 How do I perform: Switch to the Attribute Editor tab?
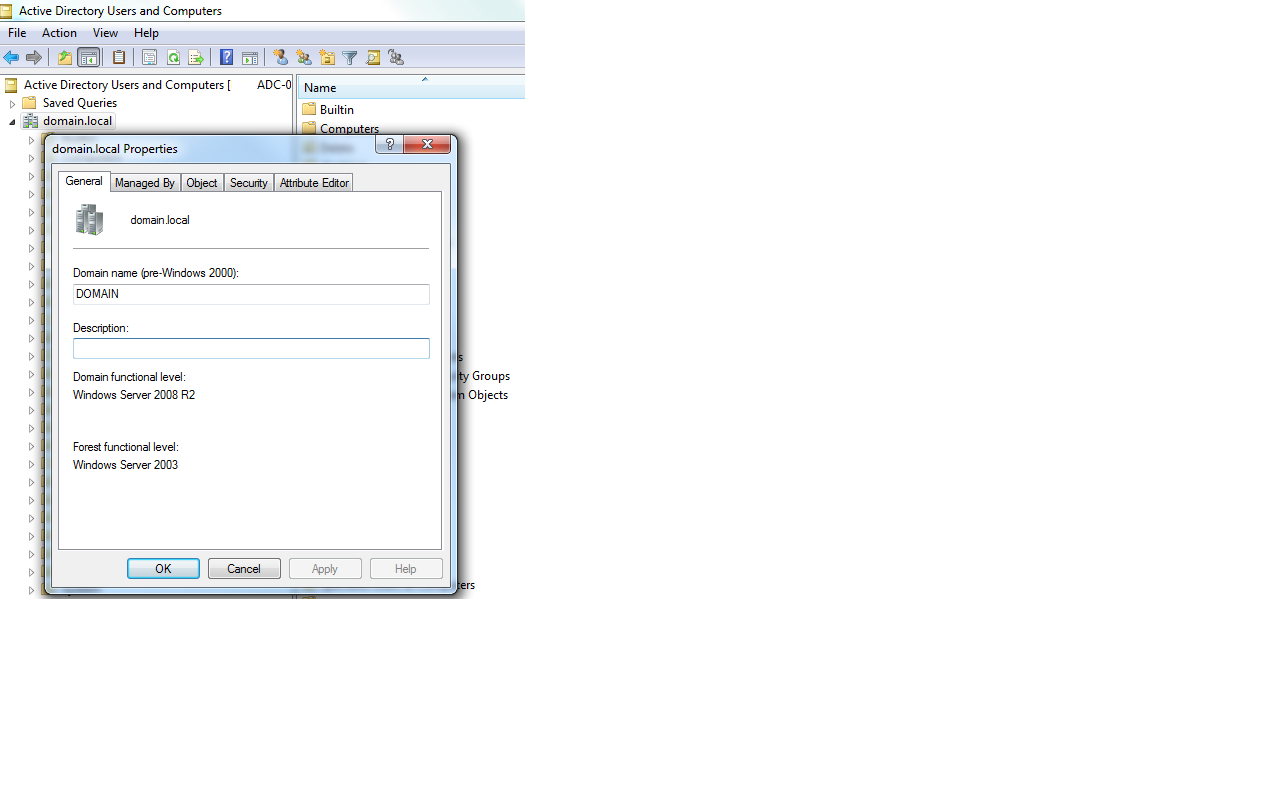(x=314, y=183)
